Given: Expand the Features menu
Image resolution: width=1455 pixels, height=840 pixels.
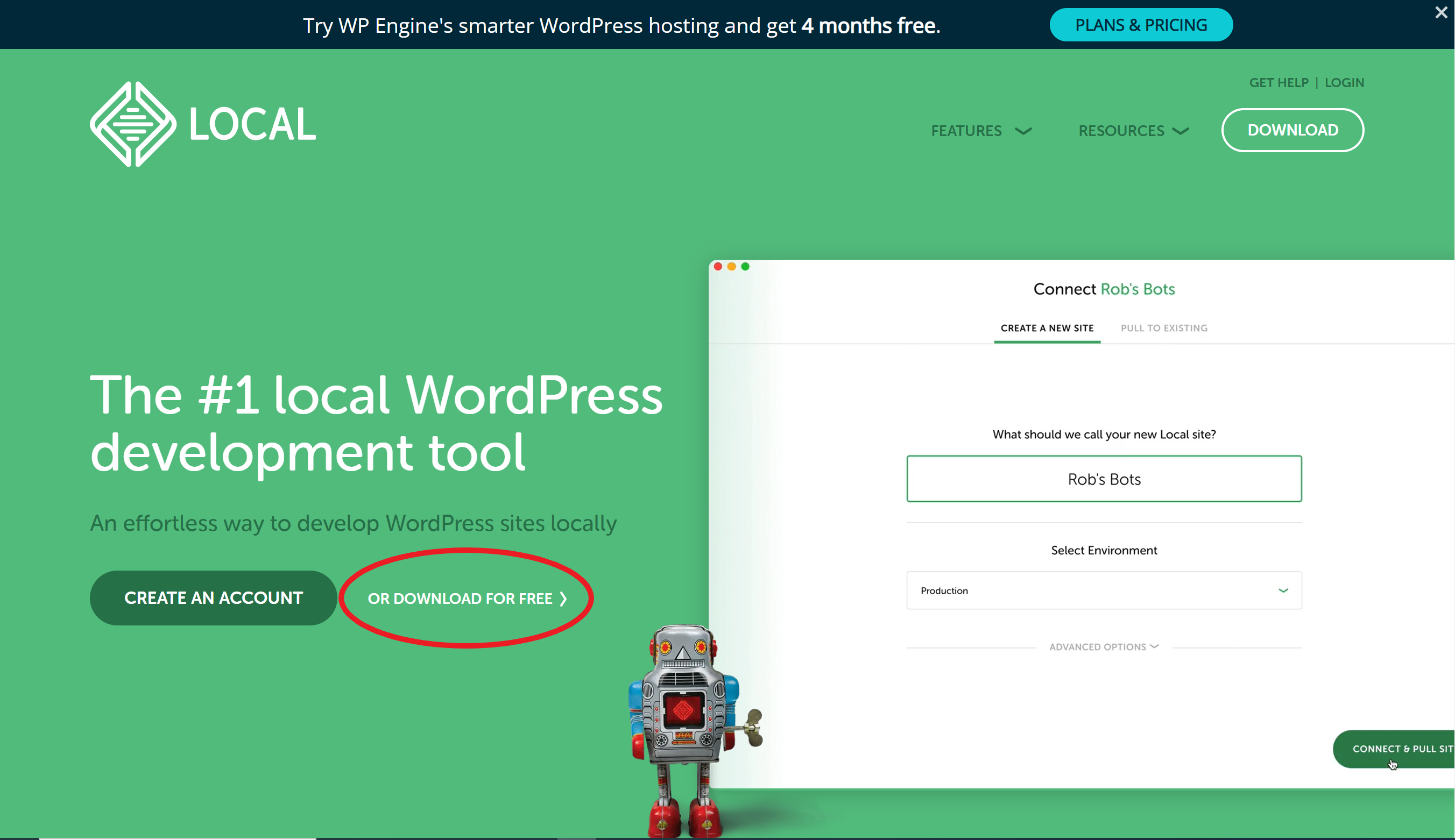Looking at the screenshot, I should pos(981,131).
